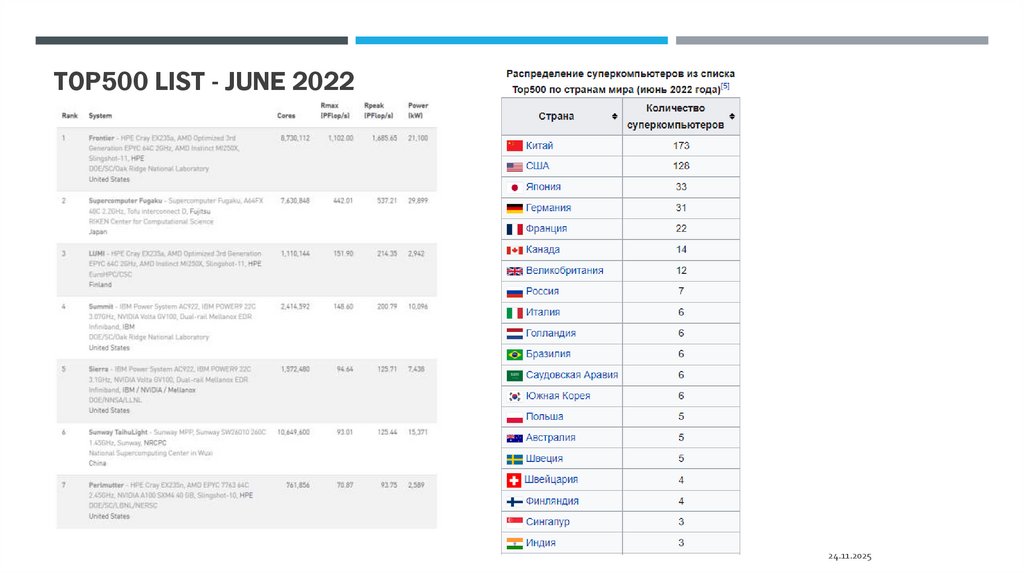Open the США country link

coord(537,166)
